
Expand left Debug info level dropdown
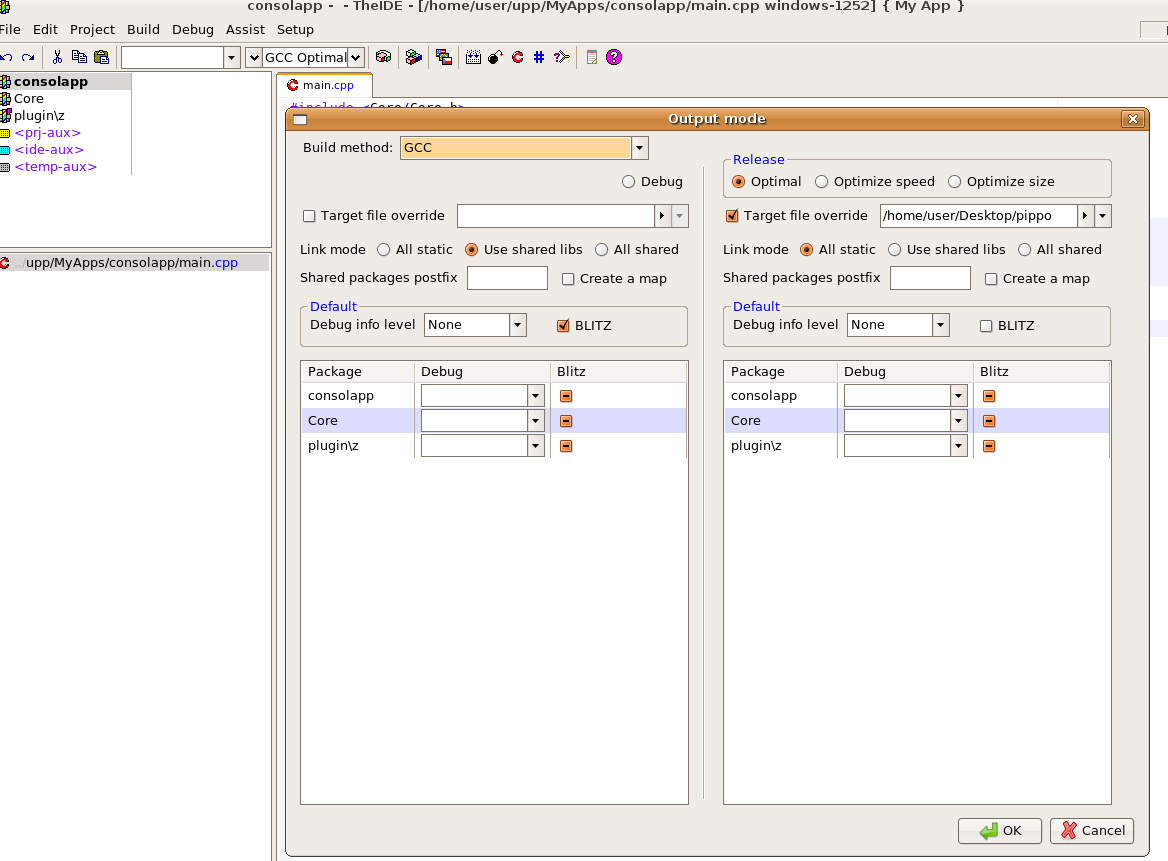(x=517, y=325)
